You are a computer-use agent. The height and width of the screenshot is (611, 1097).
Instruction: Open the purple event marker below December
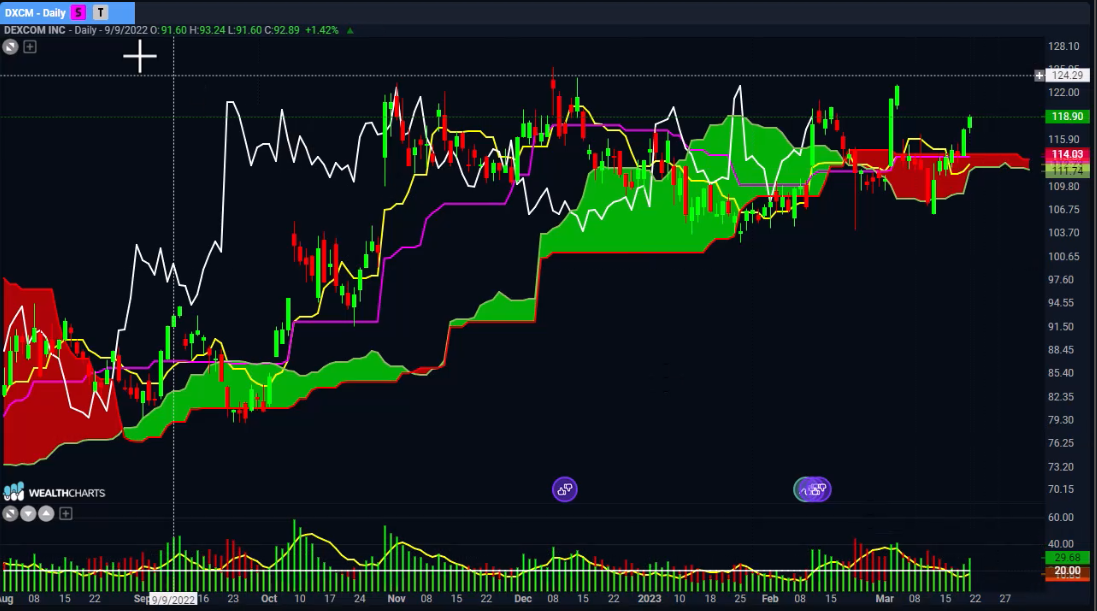(565, 489)
